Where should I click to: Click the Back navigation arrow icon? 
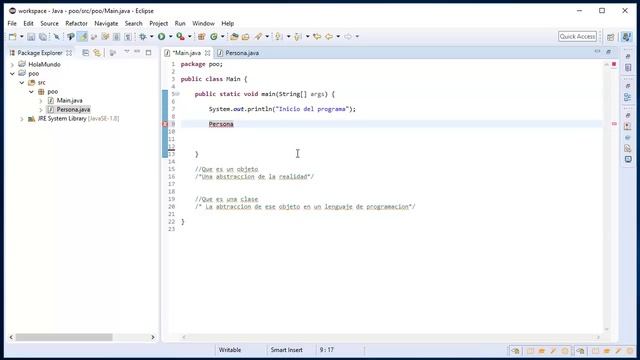pyautogui.click(x=329, y=37)
